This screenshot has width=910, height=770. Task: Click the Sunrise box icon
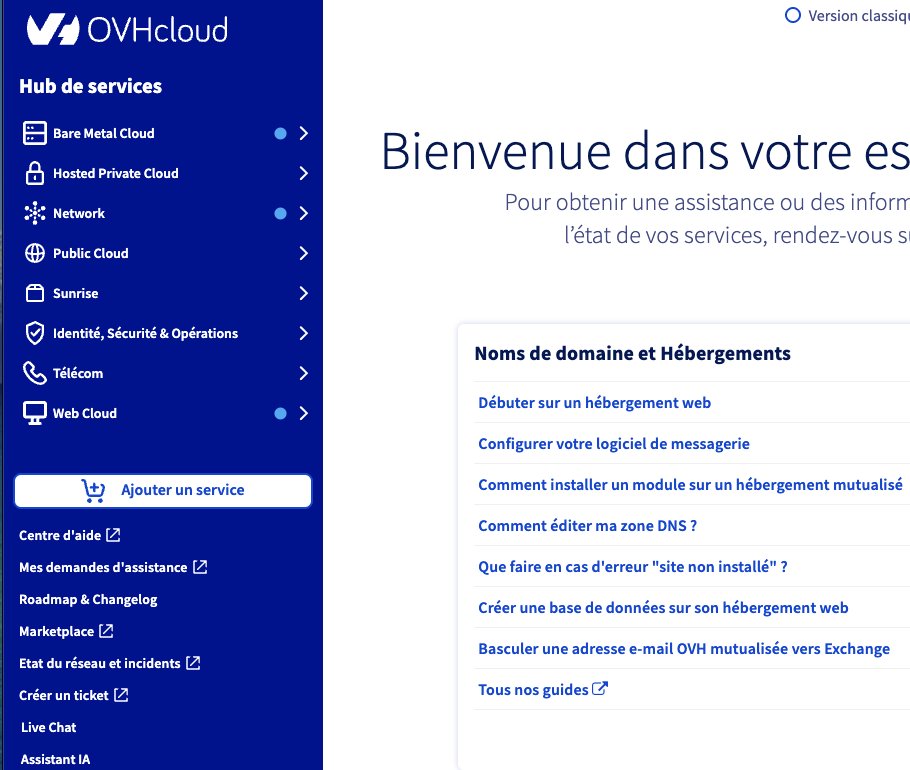(34, 293)
